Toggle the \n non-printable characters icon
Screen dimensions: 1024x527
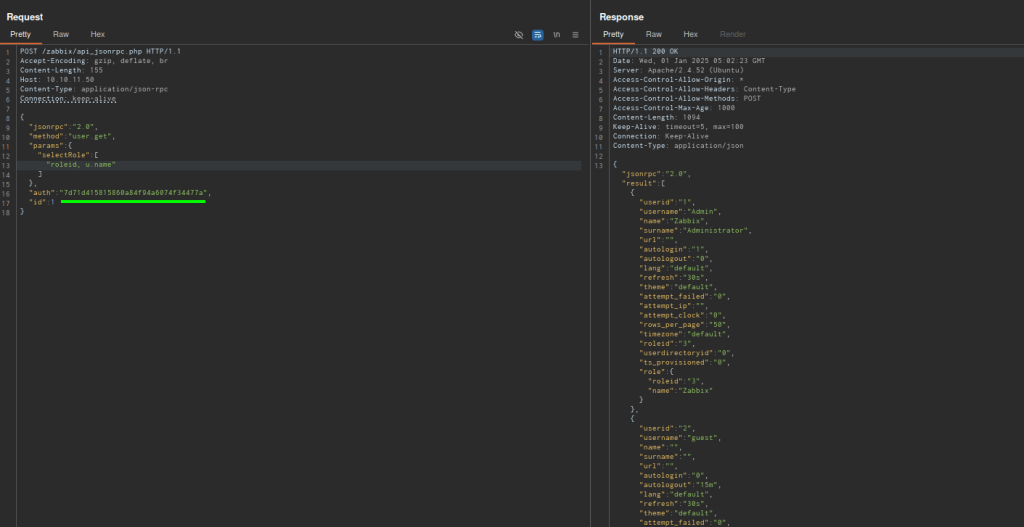click(x=556, y=34)
